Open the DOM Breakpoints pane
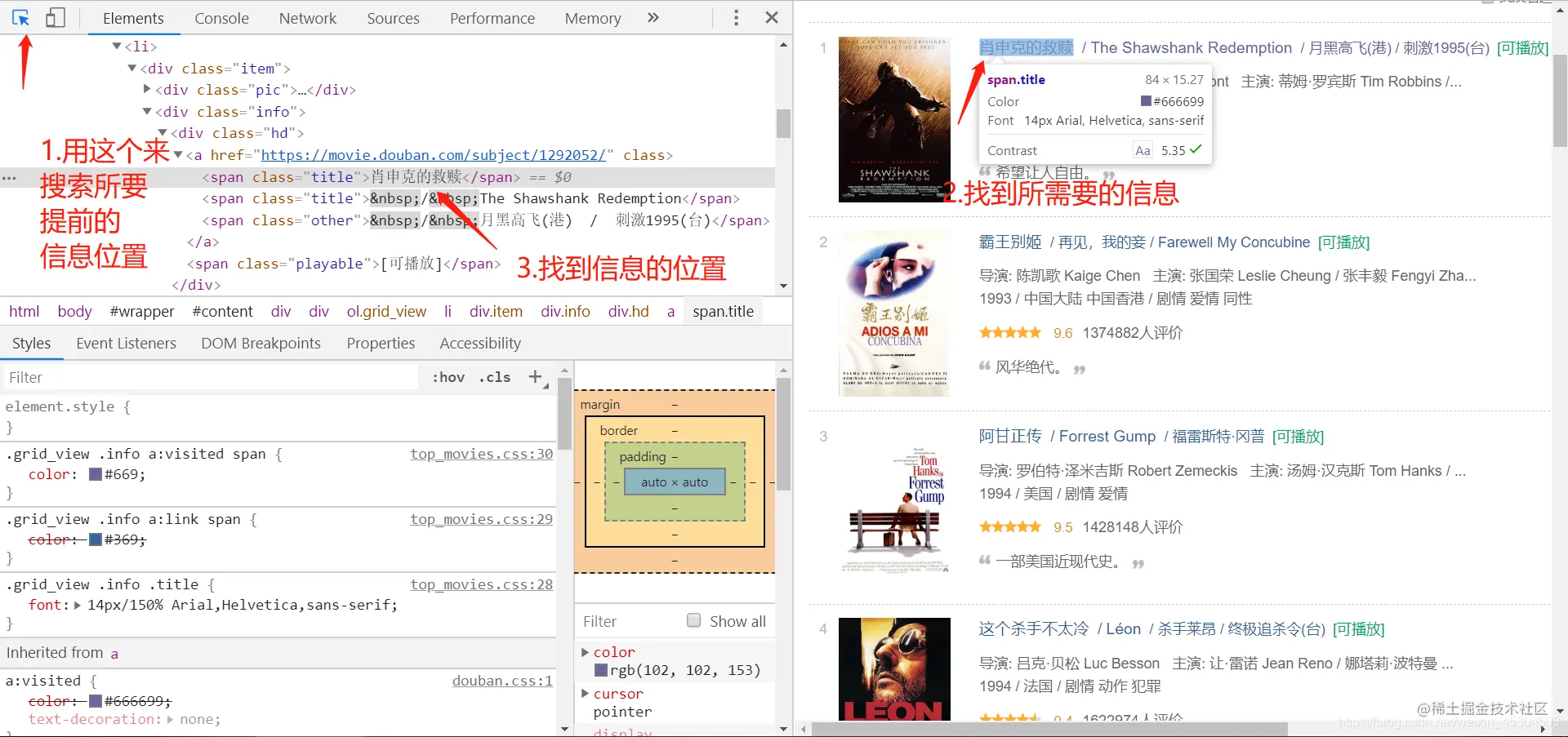 (x=261, y=344)
